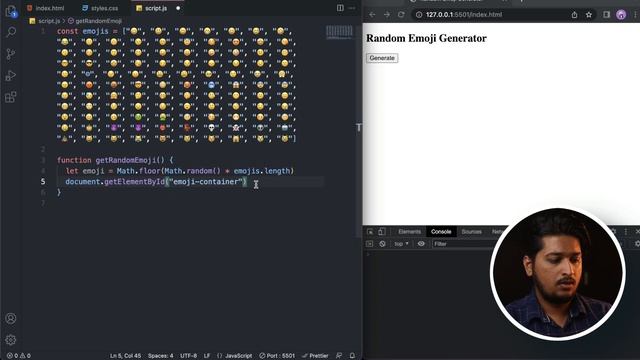Click the browser Back arrow
The height and width of the screenshot is (360, 640).
click(372, 15)
